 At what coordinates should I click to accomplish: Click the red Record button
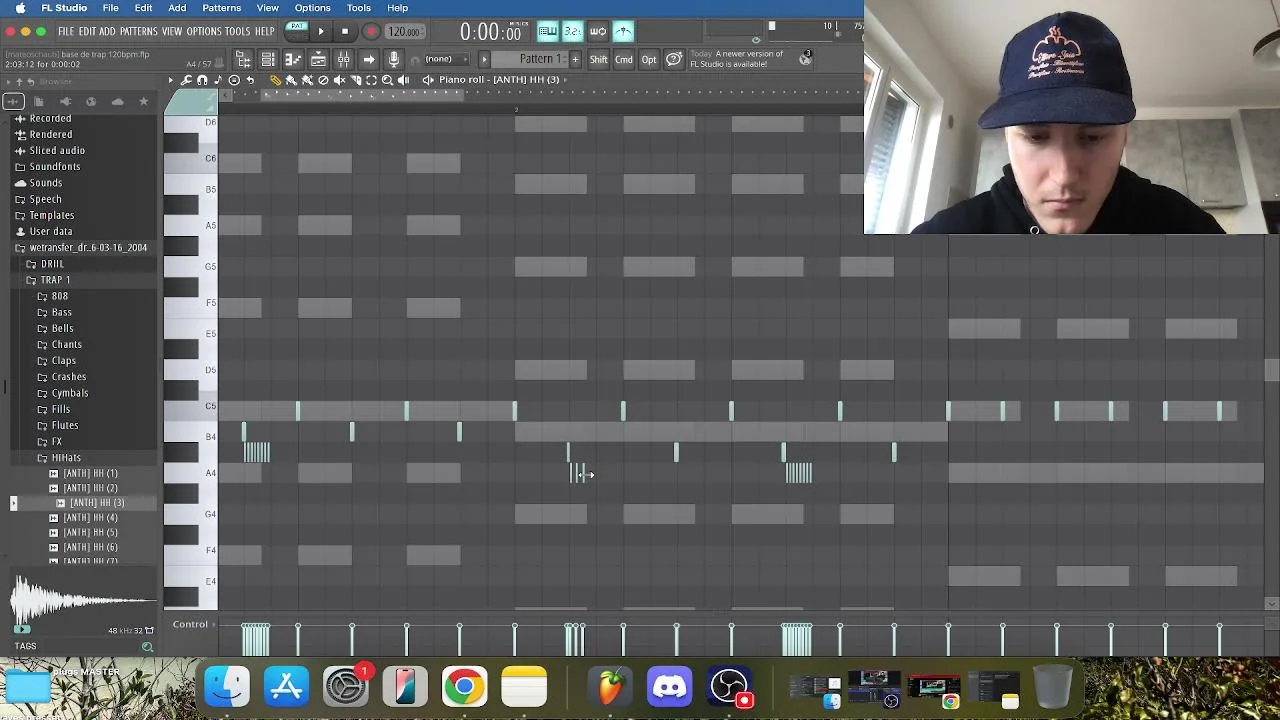pos(371,32)
